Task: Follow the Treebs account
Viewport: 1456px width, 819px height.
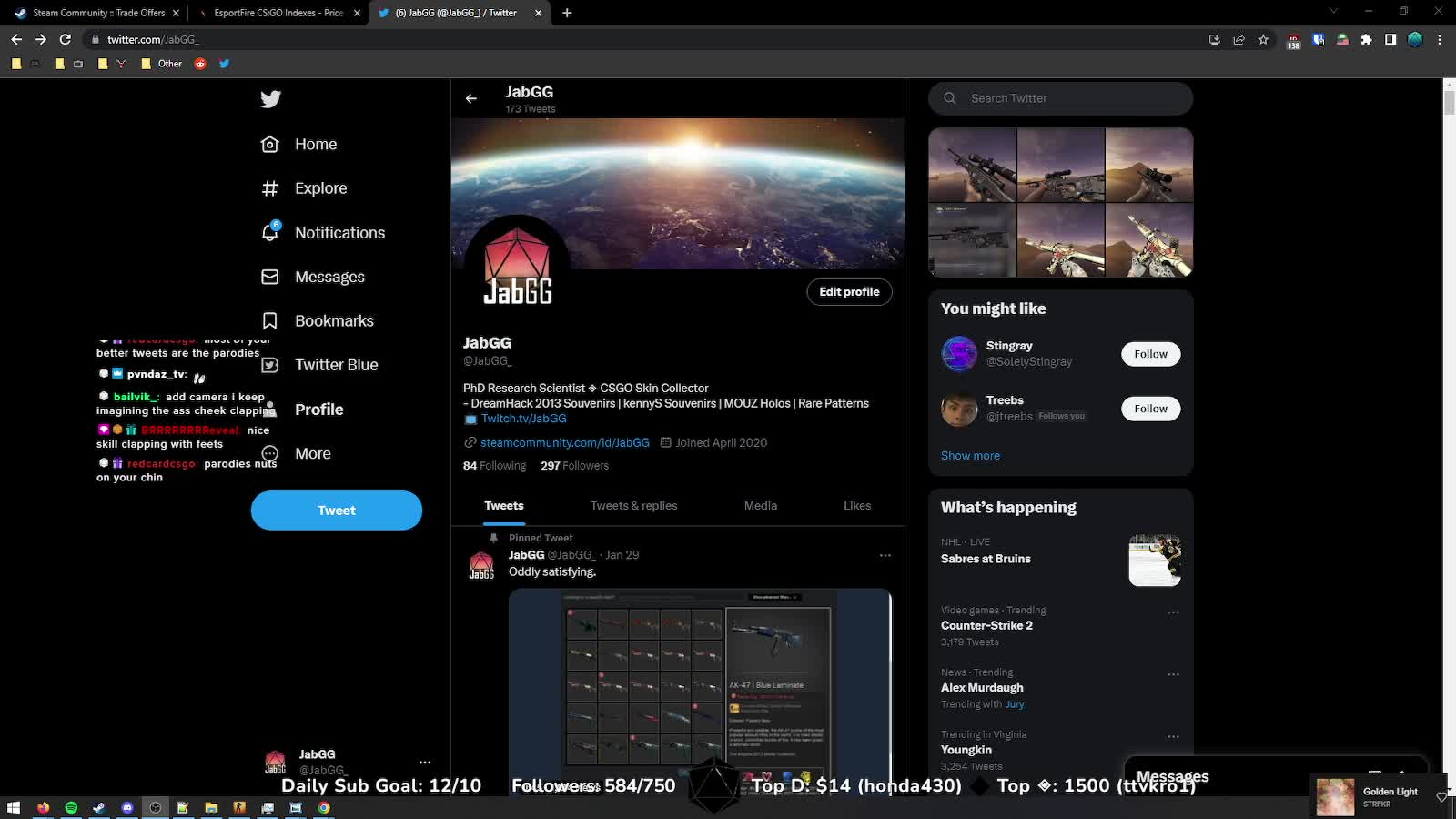Action: point(1150,409)
